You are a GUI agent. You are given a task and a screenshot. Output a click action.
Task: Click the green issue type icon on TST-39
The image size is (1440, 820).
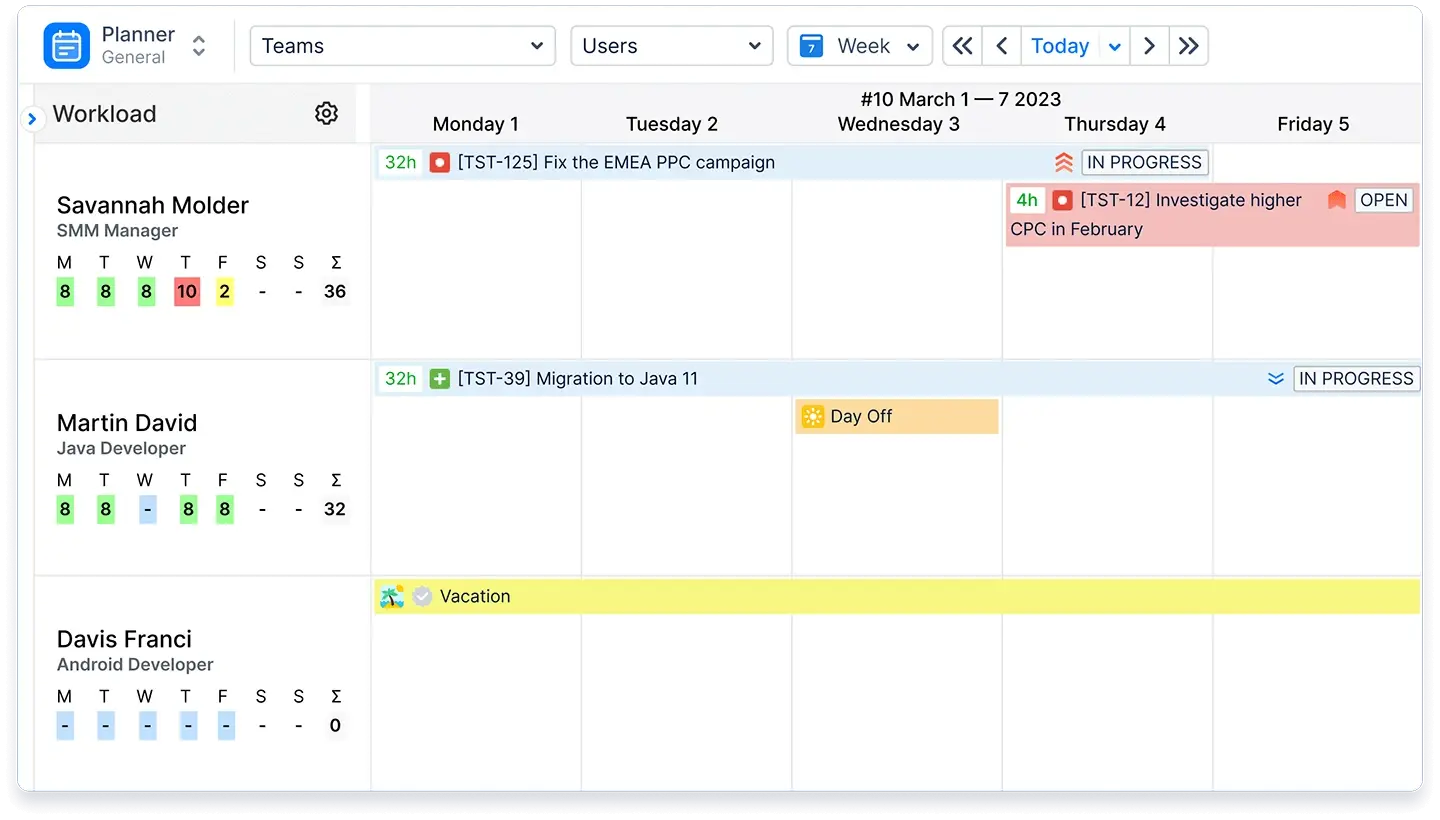pos(438,379)
